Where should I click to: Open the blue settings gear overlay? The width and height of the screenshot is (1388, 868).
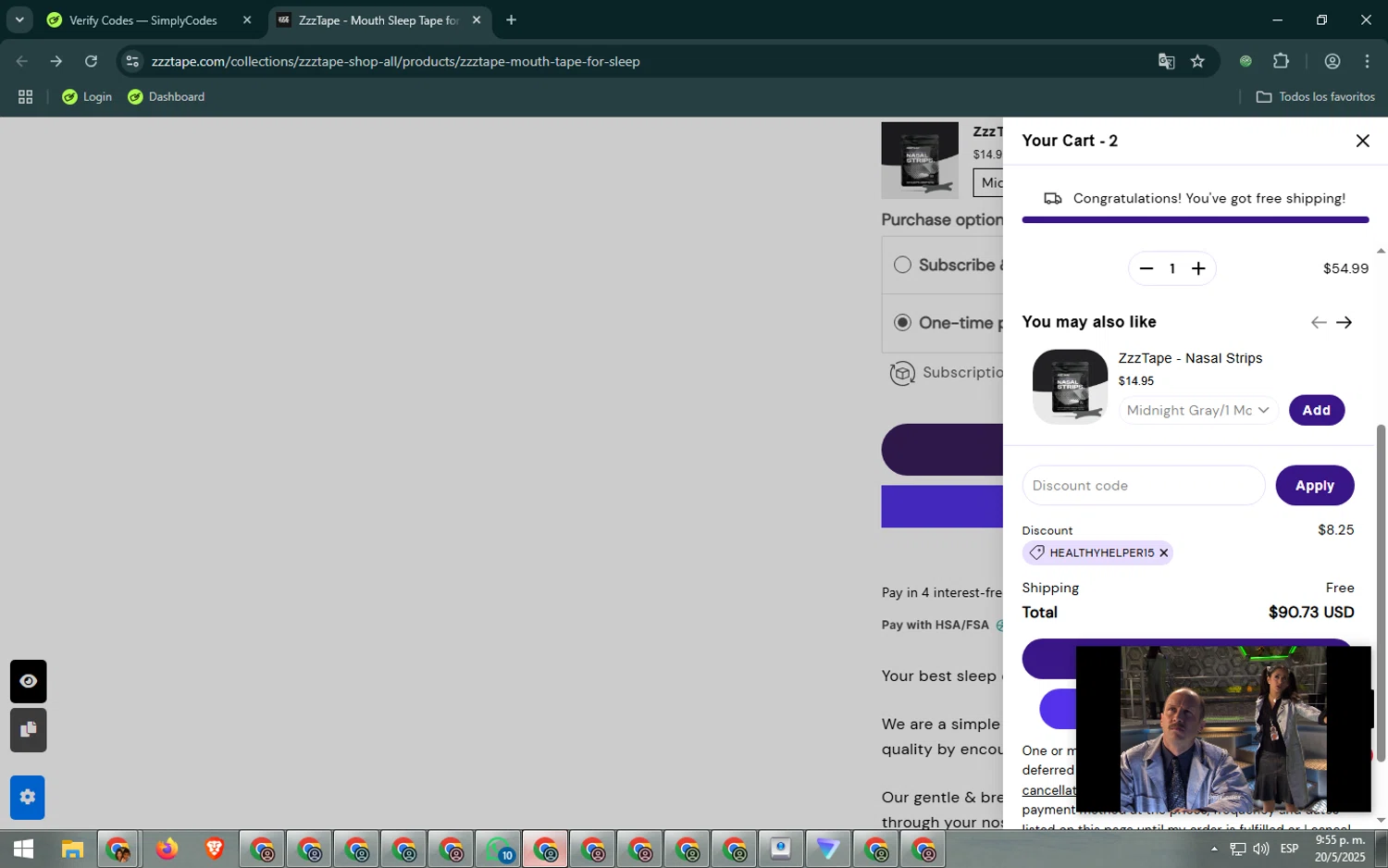(x=28, y=797)
